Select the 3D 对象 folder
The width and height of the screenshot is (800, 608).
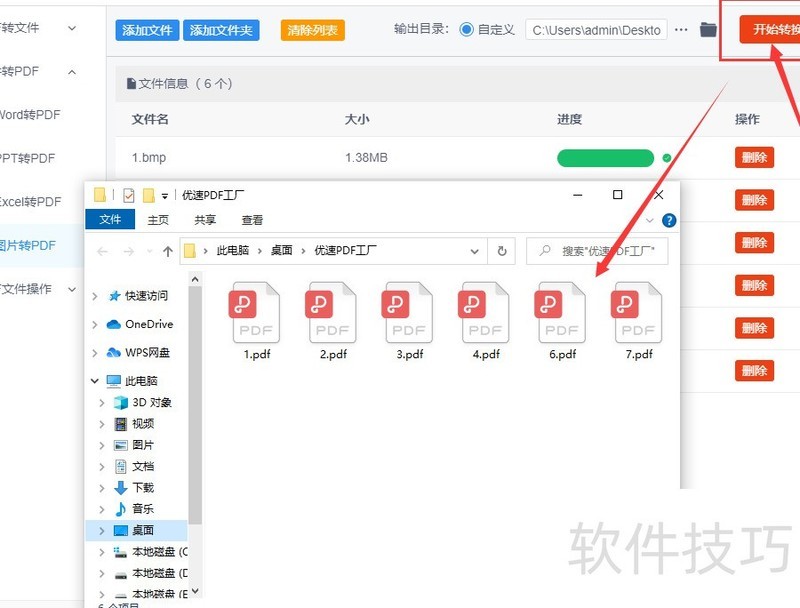click(x=152, y=402)
